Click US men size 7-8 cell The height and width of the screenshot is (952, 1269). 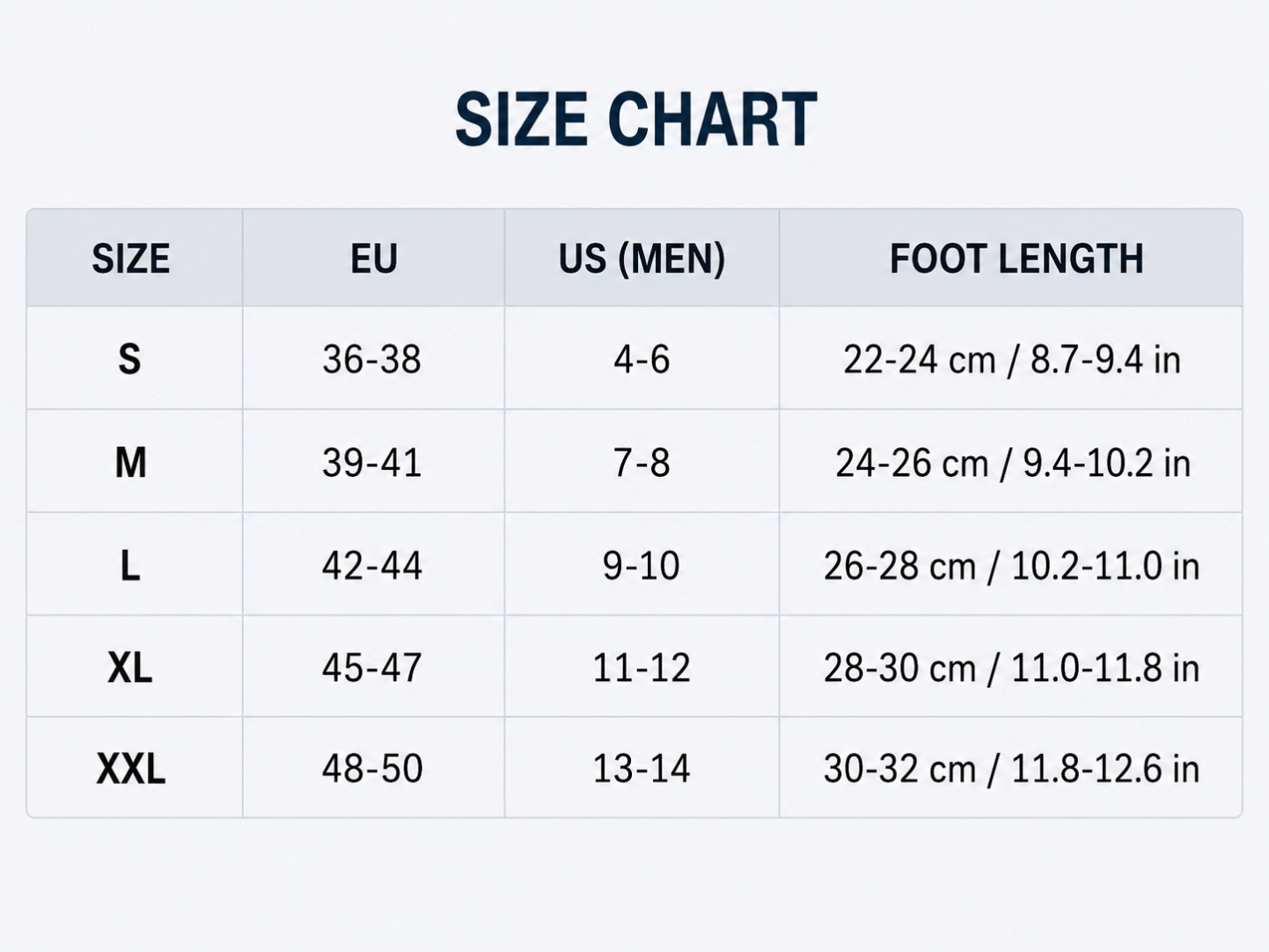coord(642,462)
